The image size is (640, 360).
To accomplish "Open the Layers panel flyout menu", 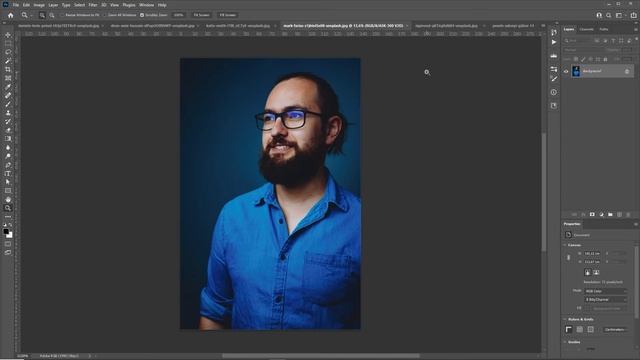I will pyautogui.click(x=636, y=29).
